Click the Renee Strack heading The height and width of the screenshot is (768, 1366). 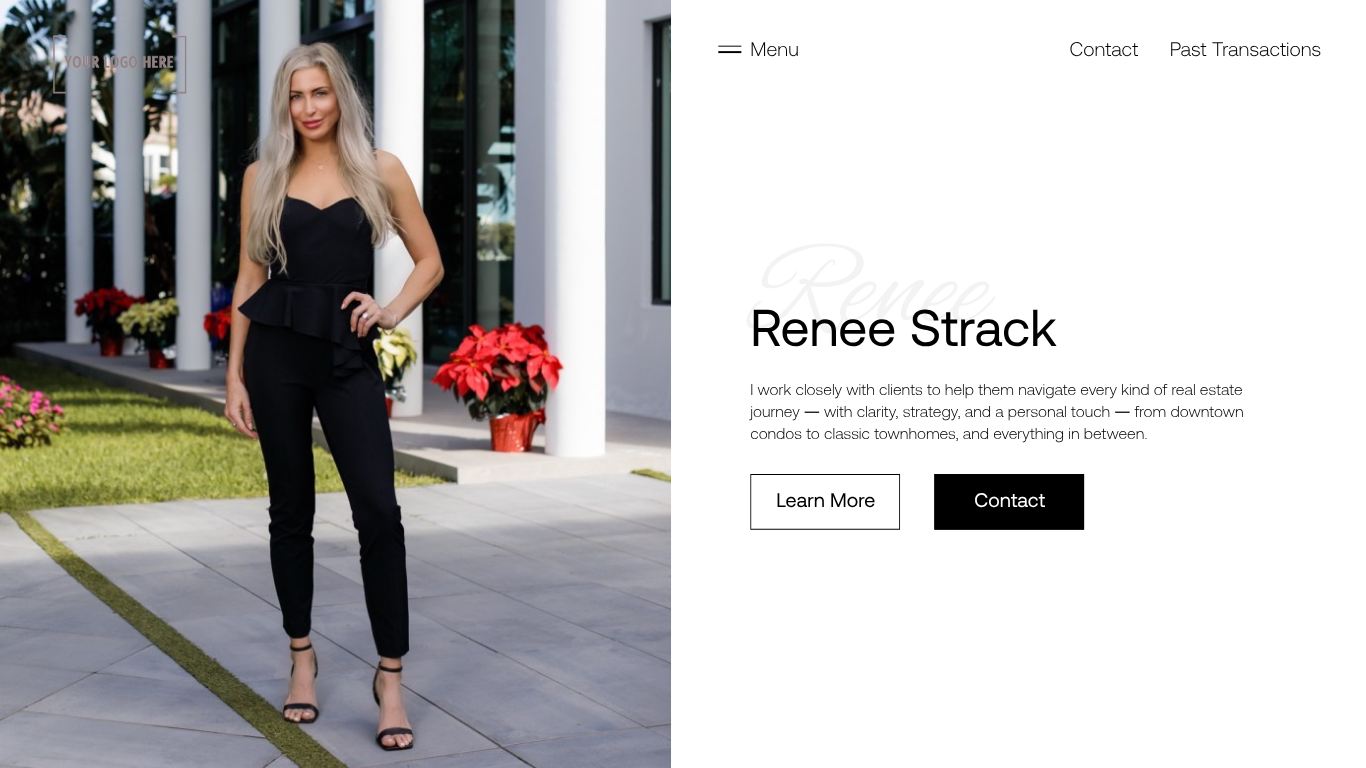click(903, 328)
